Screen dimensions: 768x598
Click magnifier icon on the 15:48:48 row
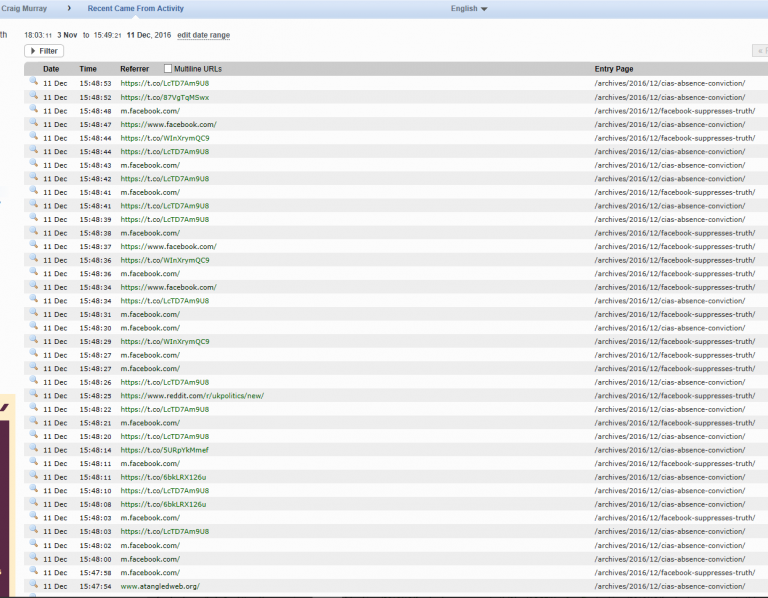coord(33,109)
